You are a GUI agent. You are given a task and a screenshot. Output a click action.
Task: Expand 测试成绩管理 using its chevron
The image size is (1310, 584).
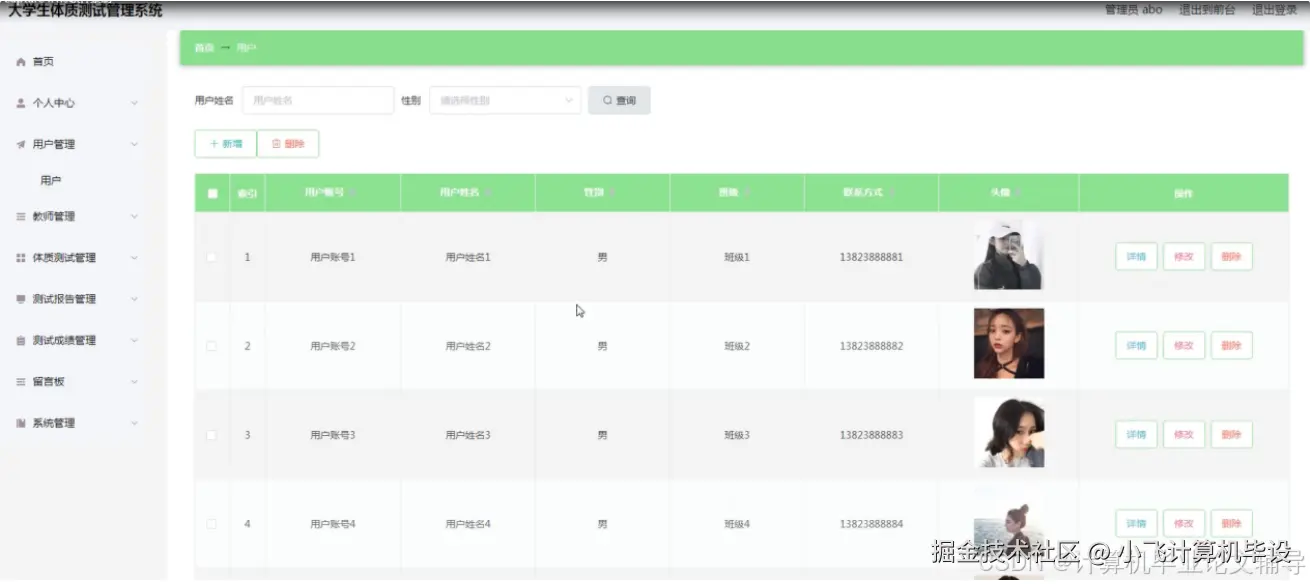[x=134, y=340]
